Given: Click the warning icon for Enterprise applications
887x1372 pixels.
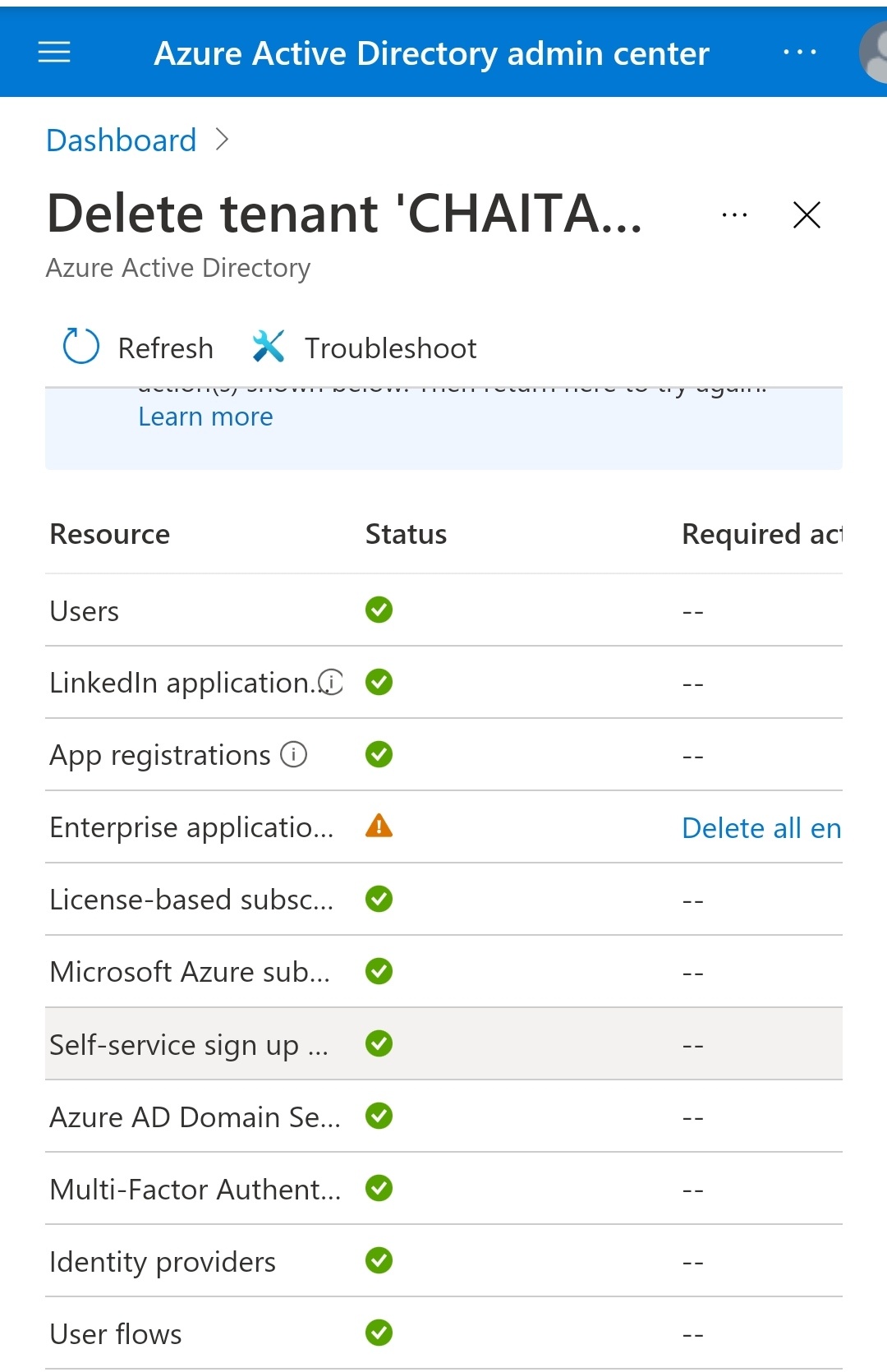Looking at the screenshot, I should click(x=379, y=826).
